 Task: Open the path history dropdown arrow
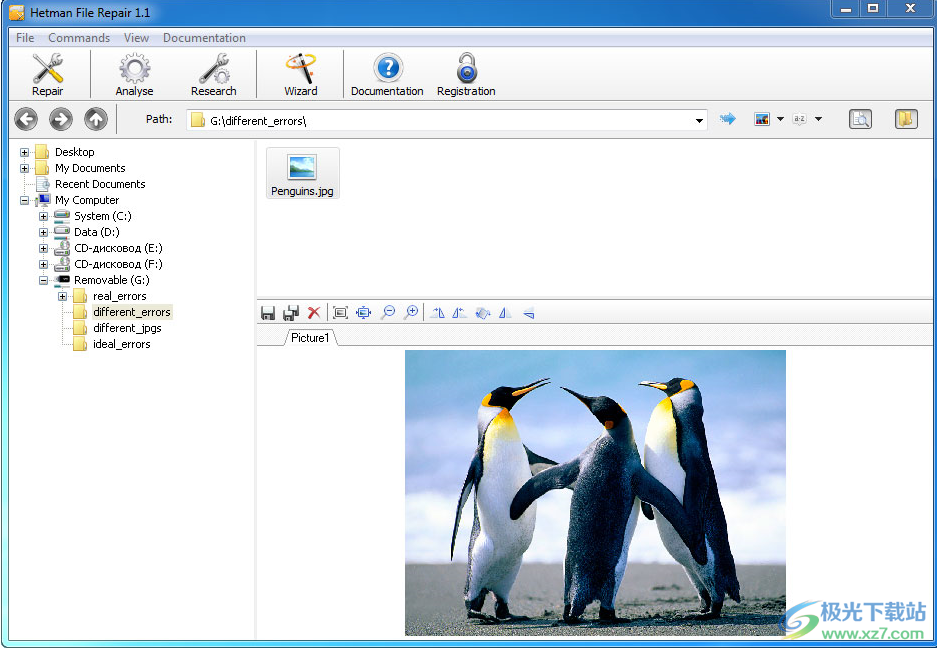coord(699,121)
